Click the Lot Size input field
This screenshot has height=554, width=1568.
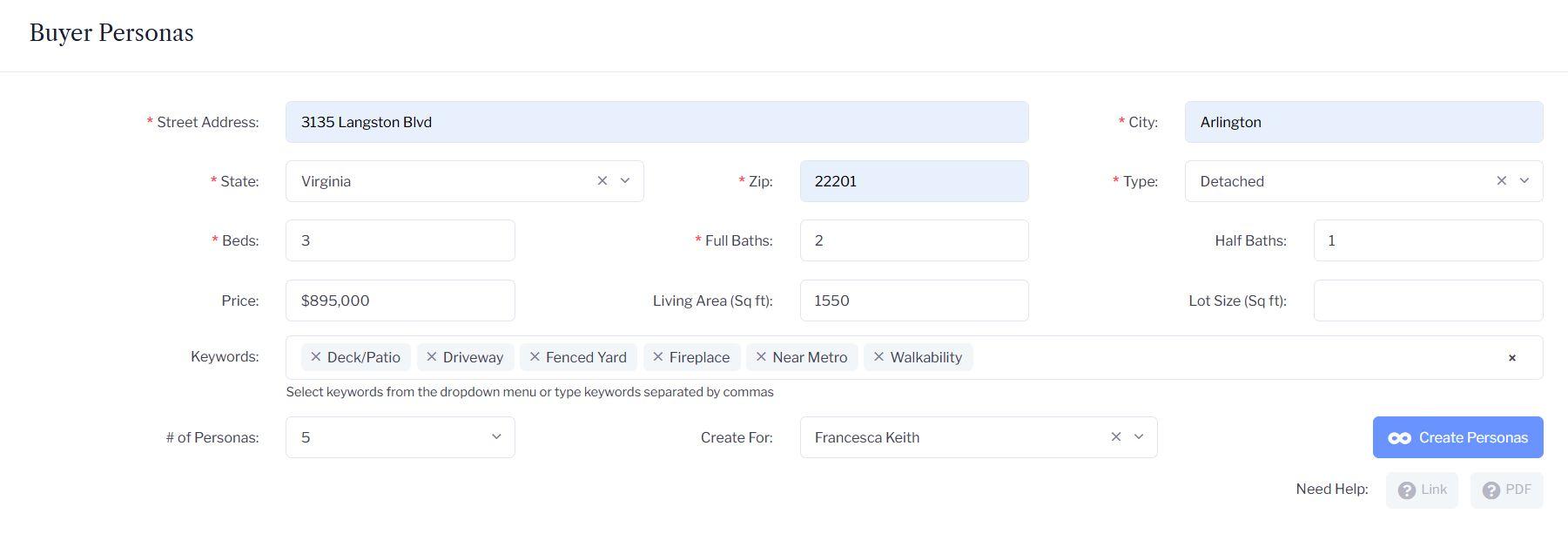pyautogui.click(x=1428, y=301)
